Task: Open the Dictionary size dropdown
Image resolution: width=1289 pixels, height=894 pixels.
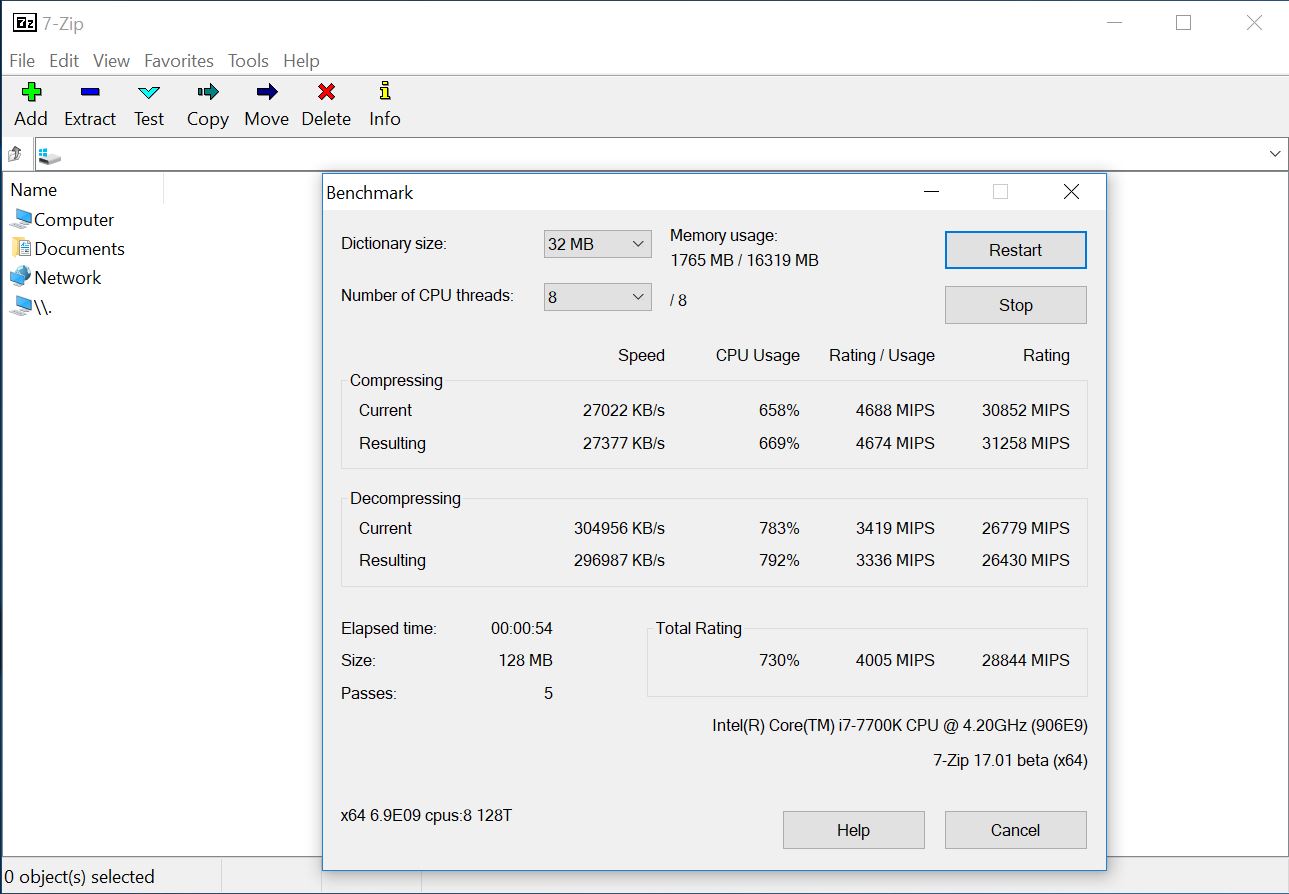Action: tap(597, 244)
